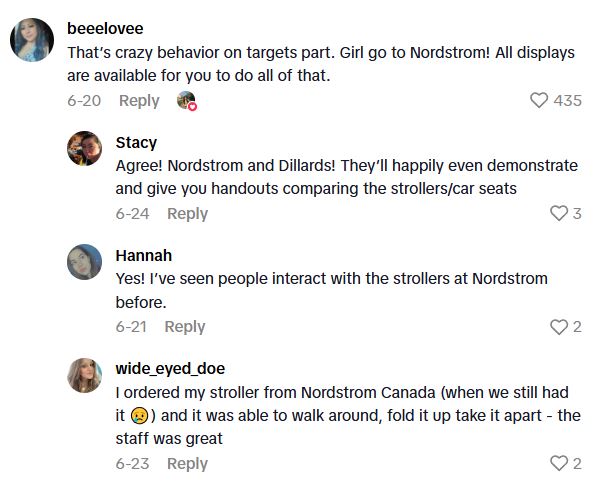
Task: View Hannah's profile avatar
Action: [84, 262]
